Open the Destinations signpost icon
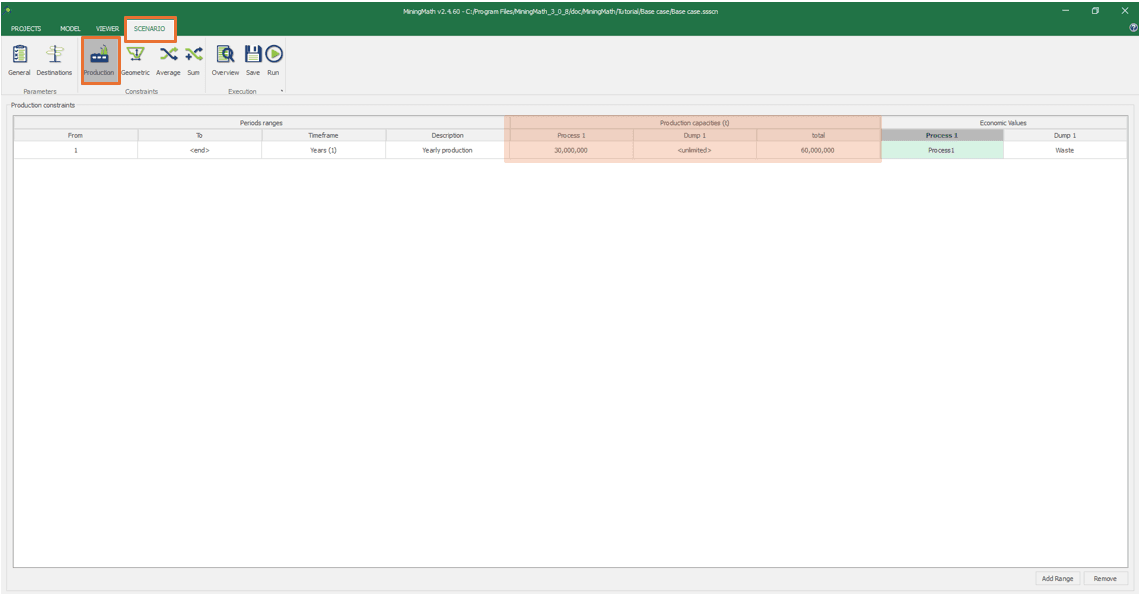 coord(54,60)
